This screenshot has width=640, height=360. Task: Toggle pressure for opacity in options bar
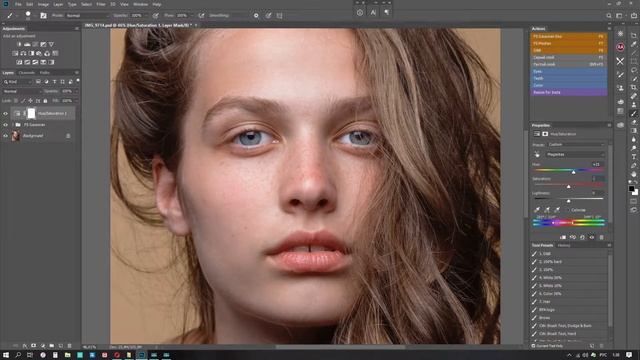click(156, 16)
